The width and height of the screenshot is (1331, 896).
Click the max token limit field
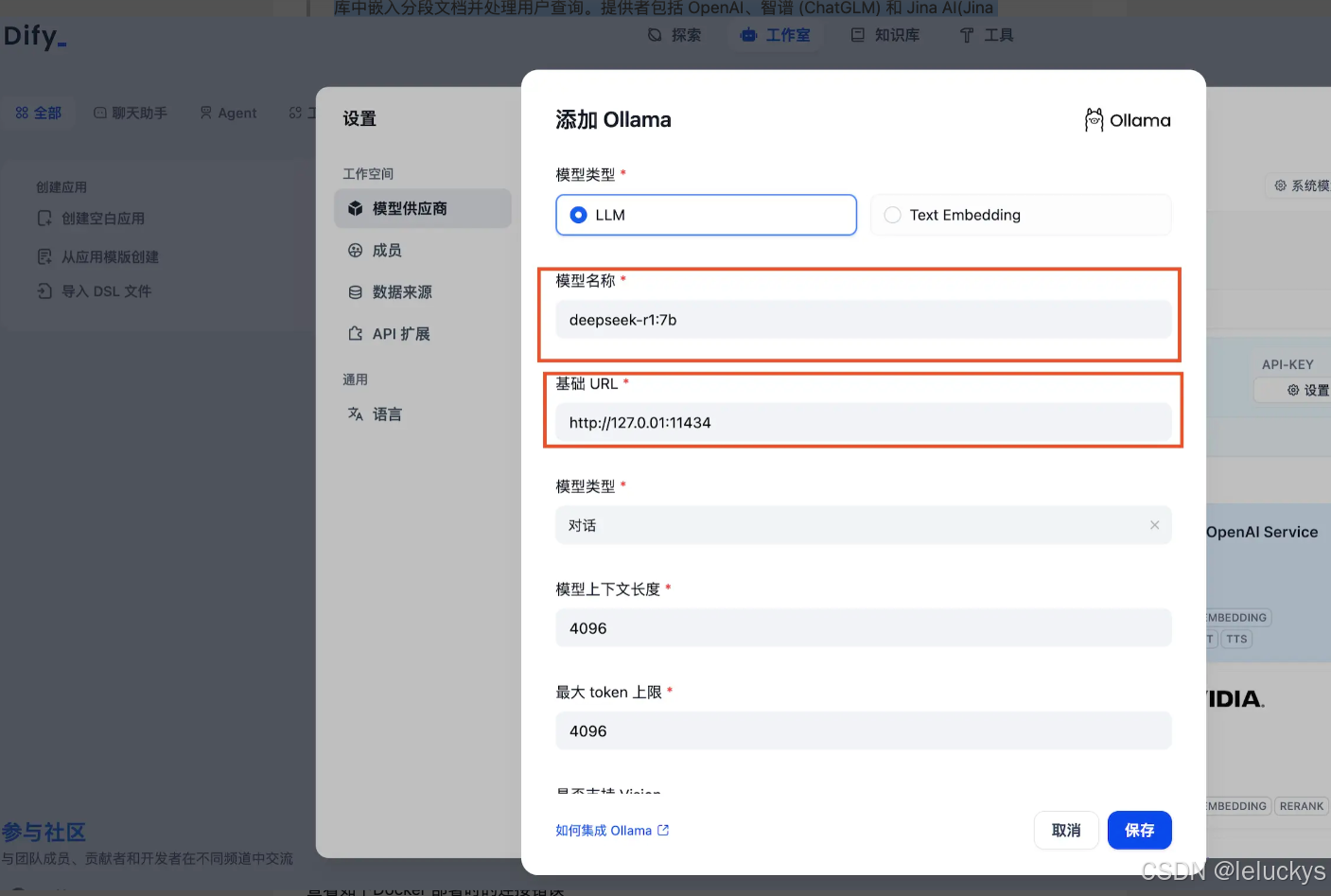click(x=863, y=731)
